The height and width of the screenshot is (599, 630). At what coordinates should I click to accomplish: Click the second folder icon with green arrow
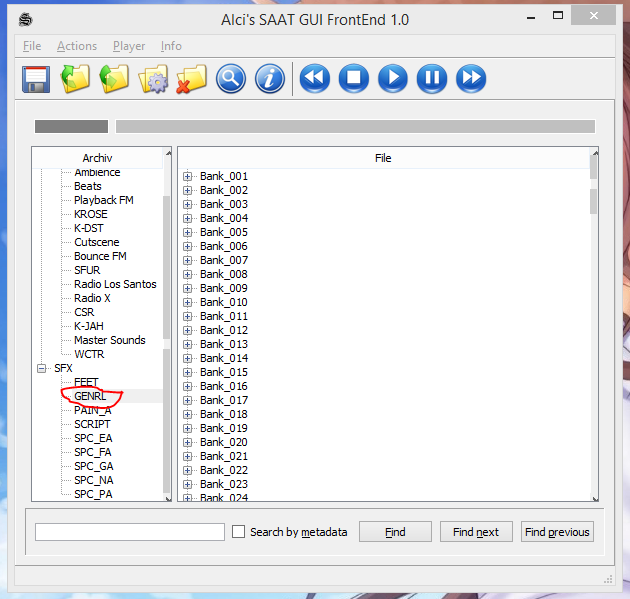tap(114, 78)
